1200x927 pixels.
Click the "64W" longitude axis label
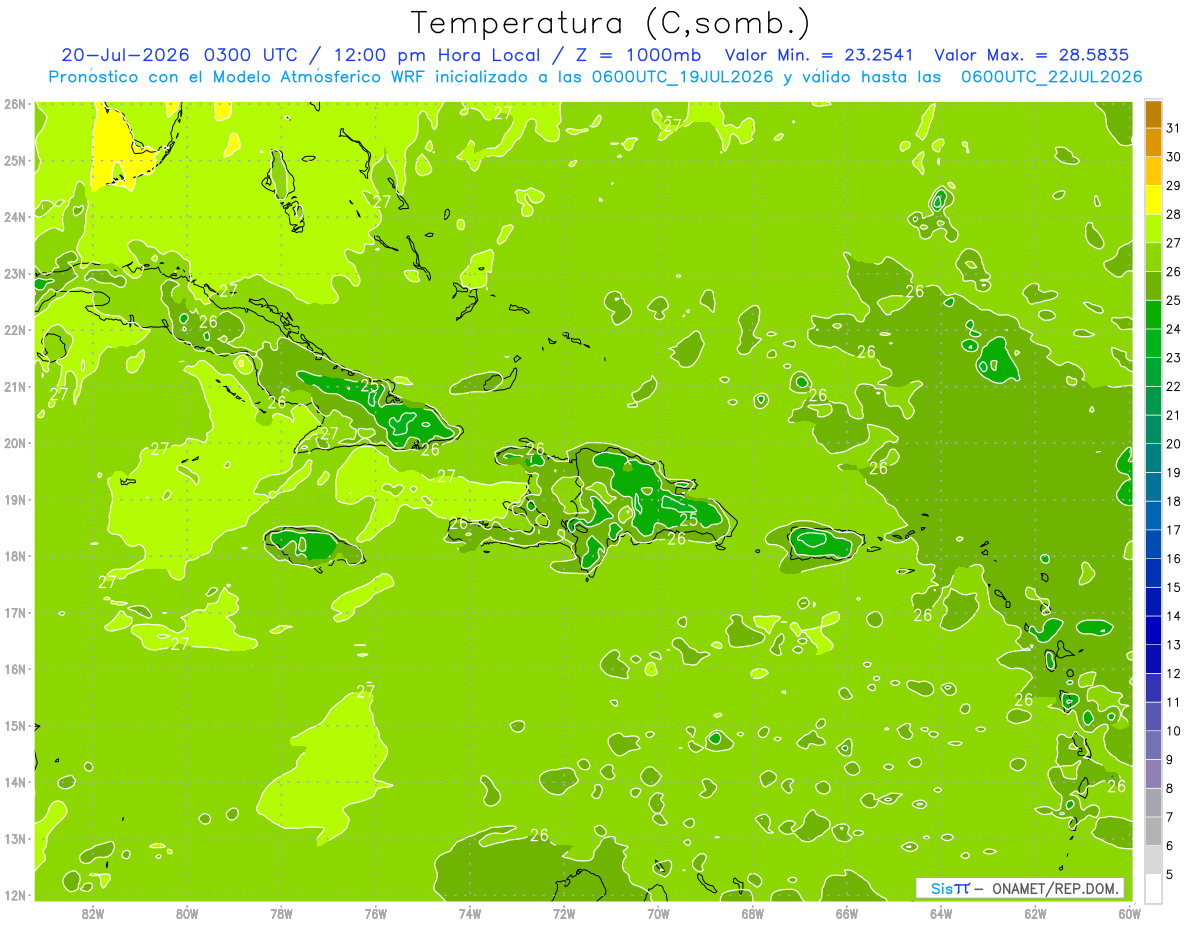pos(941,913)
